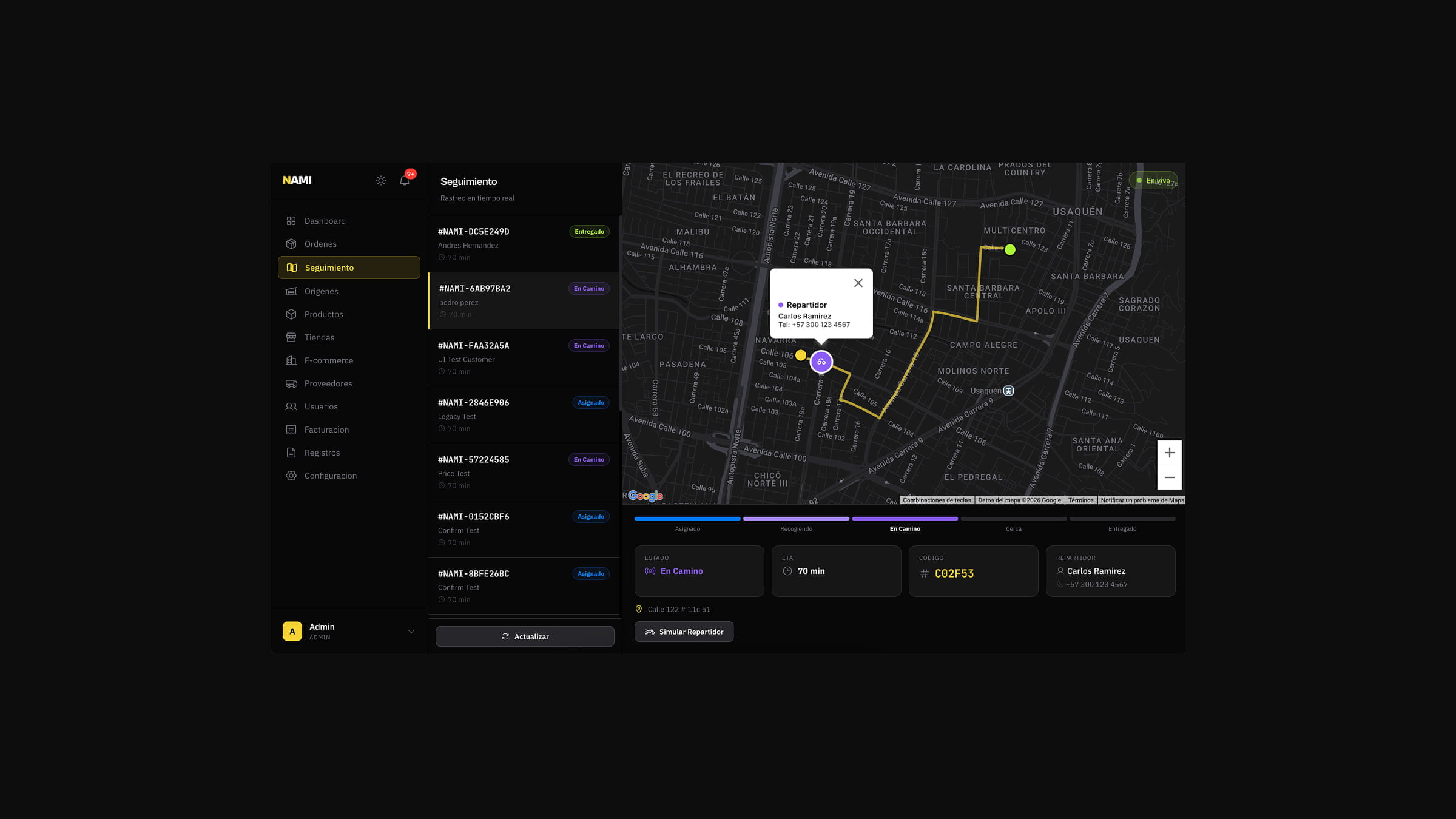1456x819 pixels.
Task: Click the yellow origin marker on map
Action: pos(801,356)
